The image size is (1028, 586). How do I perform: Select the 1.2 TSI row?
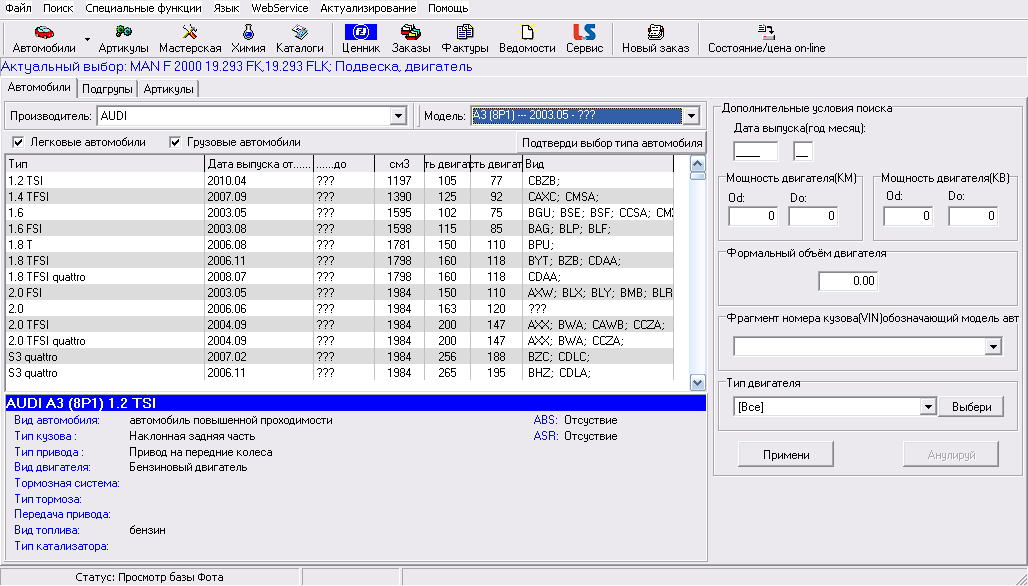340,180
